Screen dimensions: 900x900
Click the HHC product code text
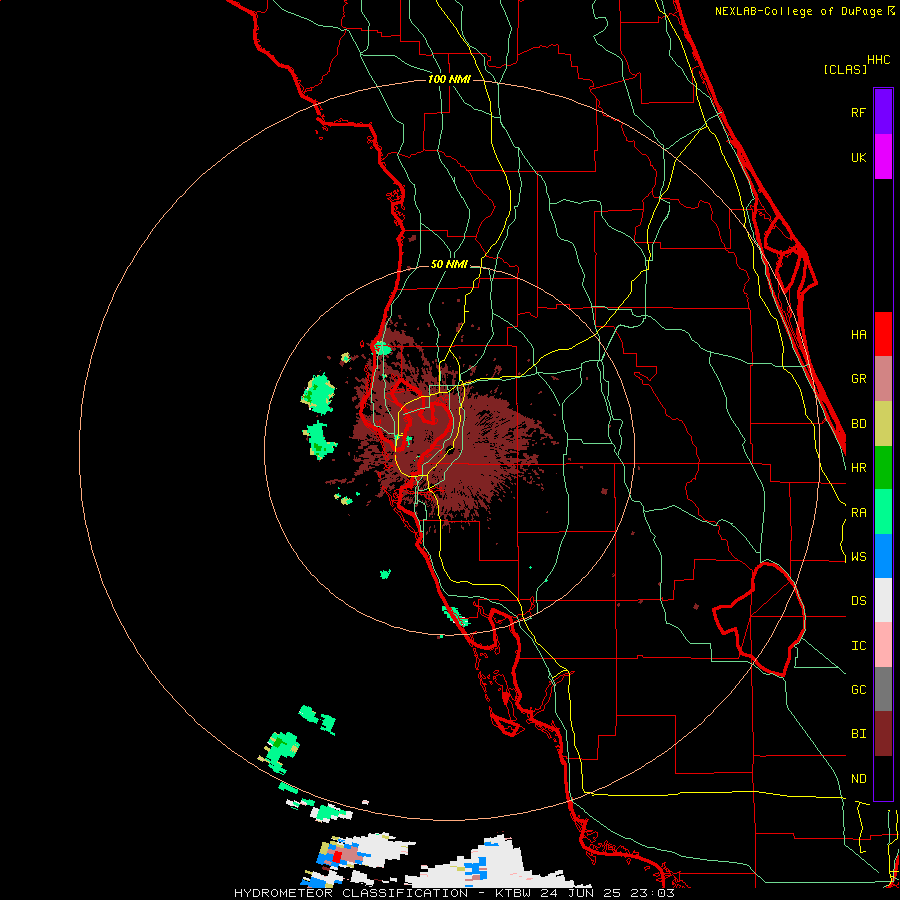tap(879, 60)
